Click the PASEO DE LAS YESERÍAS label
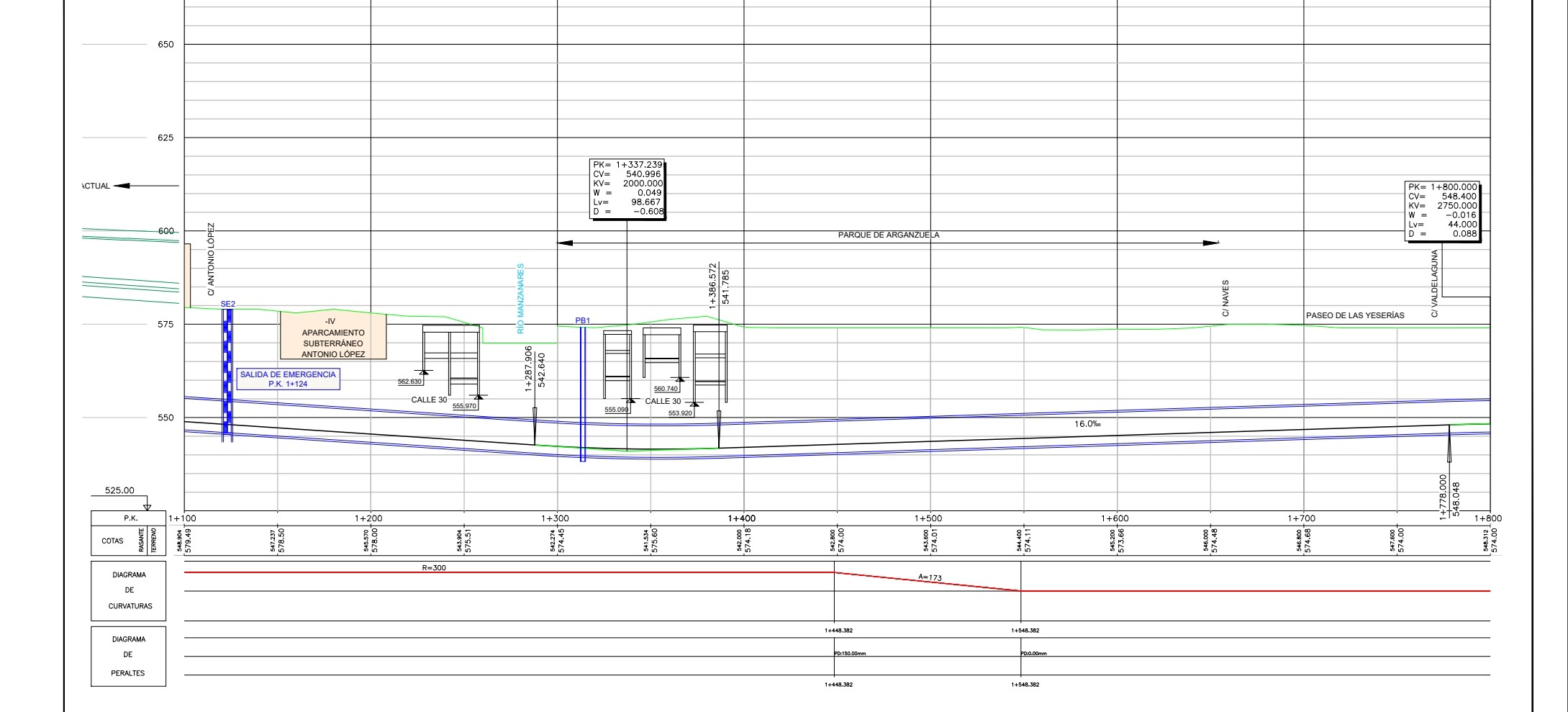The image size is (1568, 712). click(1355, 315)
